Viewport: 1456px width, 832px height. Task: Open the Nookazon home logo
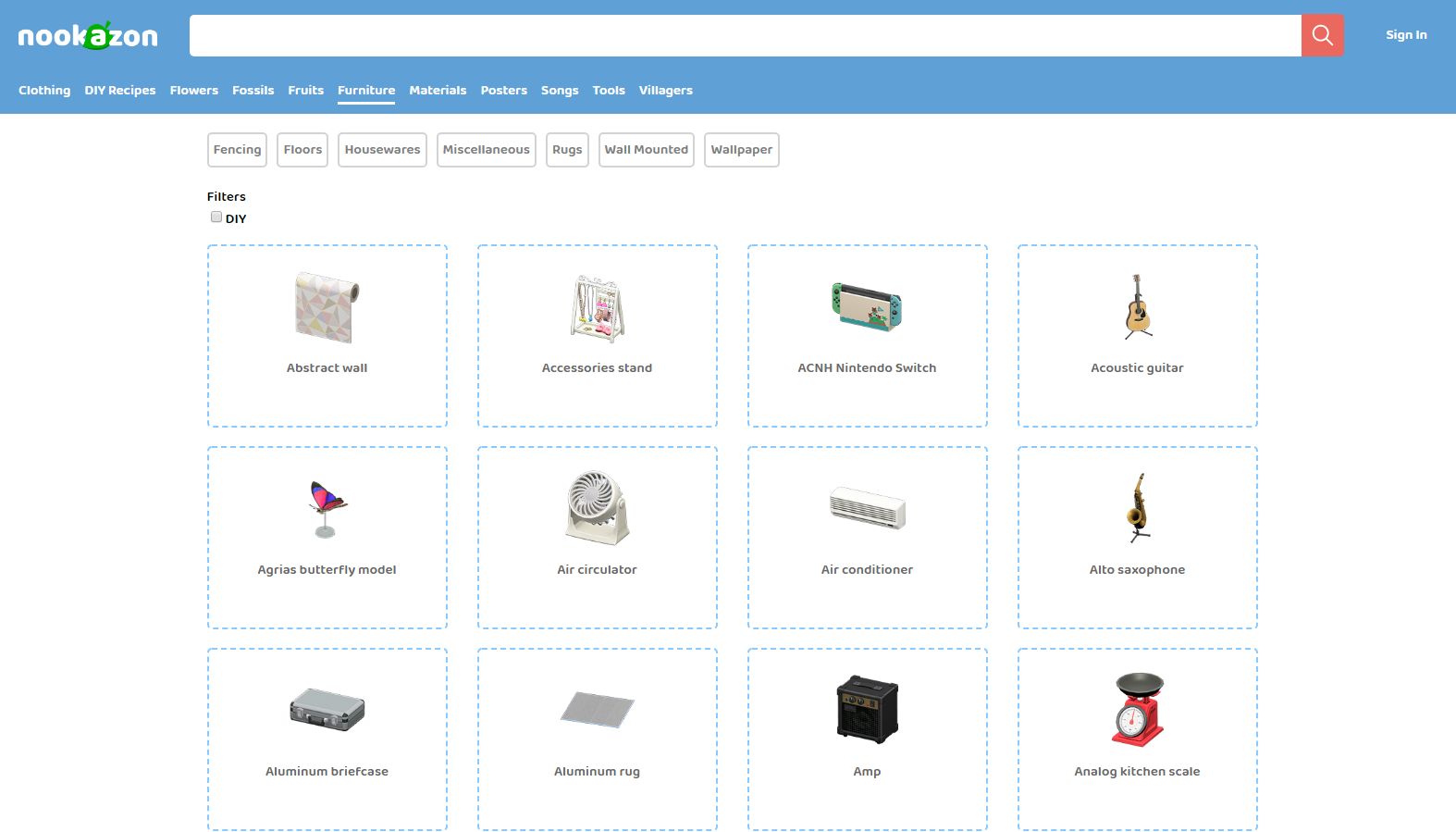point(88,35)
